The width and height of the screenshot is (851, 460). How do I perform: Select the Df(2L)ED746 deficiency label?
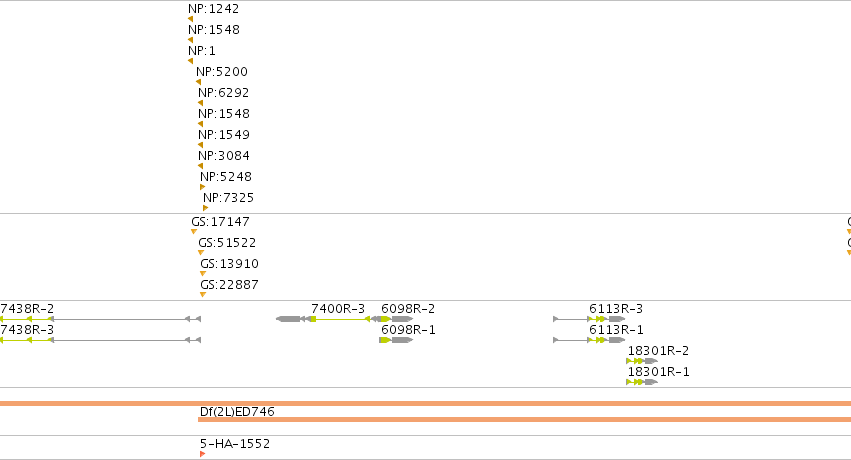coord(237,412)
